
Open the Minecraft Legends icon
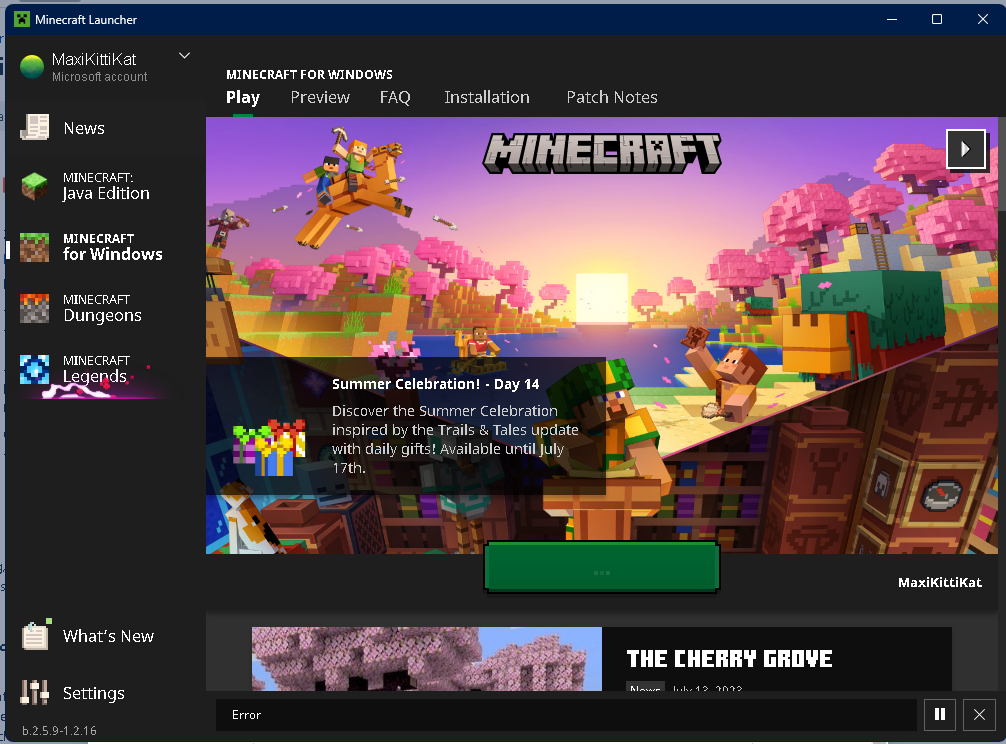coord(34,369)
